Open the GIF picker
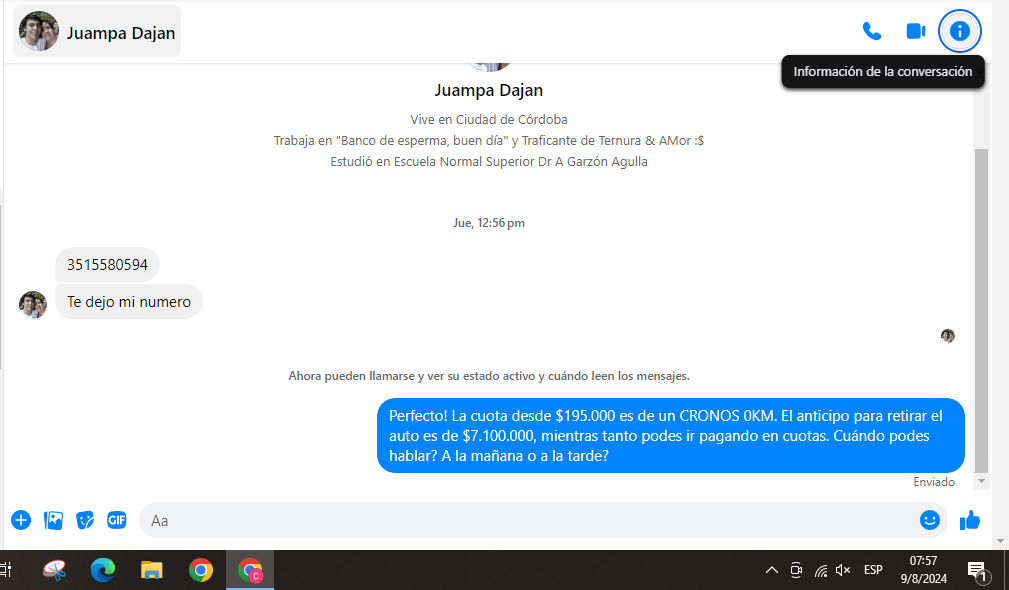The height and width of the screenshot is (590, 1009). (117, 520)
